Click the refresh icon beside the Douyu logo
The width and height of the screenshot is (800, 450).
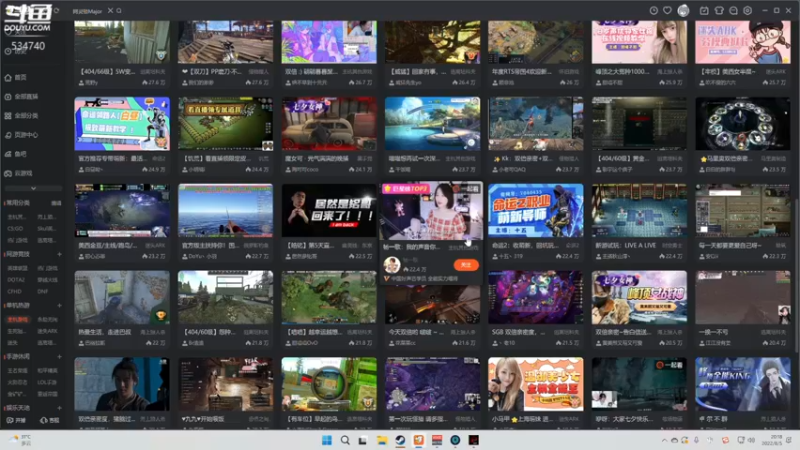[57, 10]
